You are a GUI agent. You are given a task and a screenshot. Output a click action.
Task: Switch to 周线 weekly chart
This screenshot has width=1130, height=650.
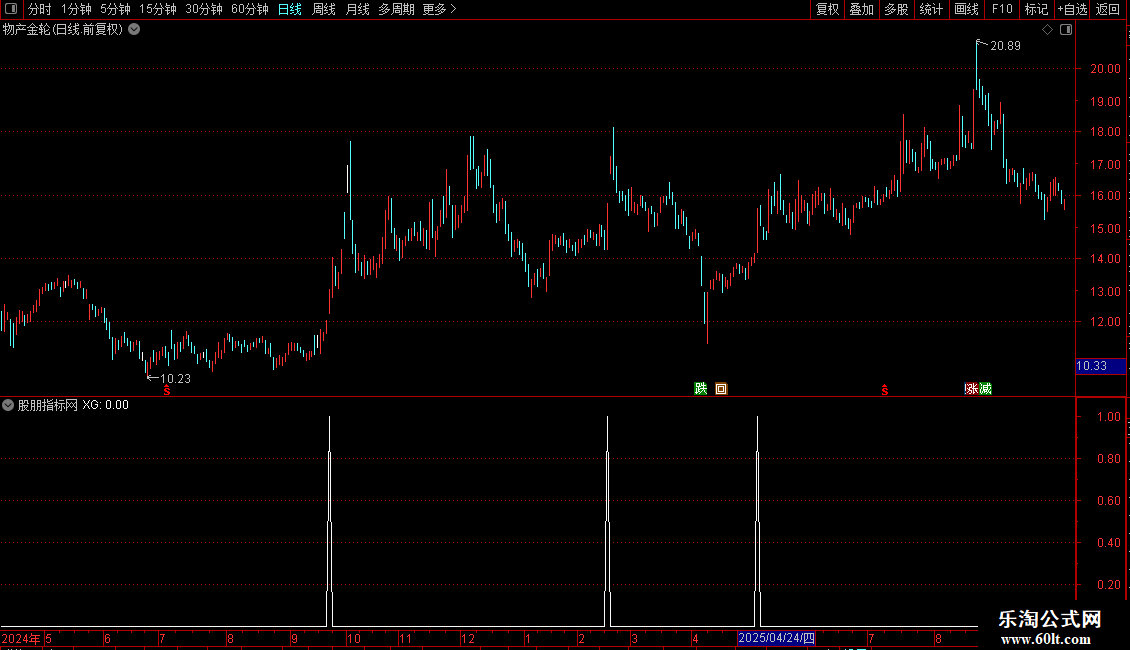coord(324,9)
